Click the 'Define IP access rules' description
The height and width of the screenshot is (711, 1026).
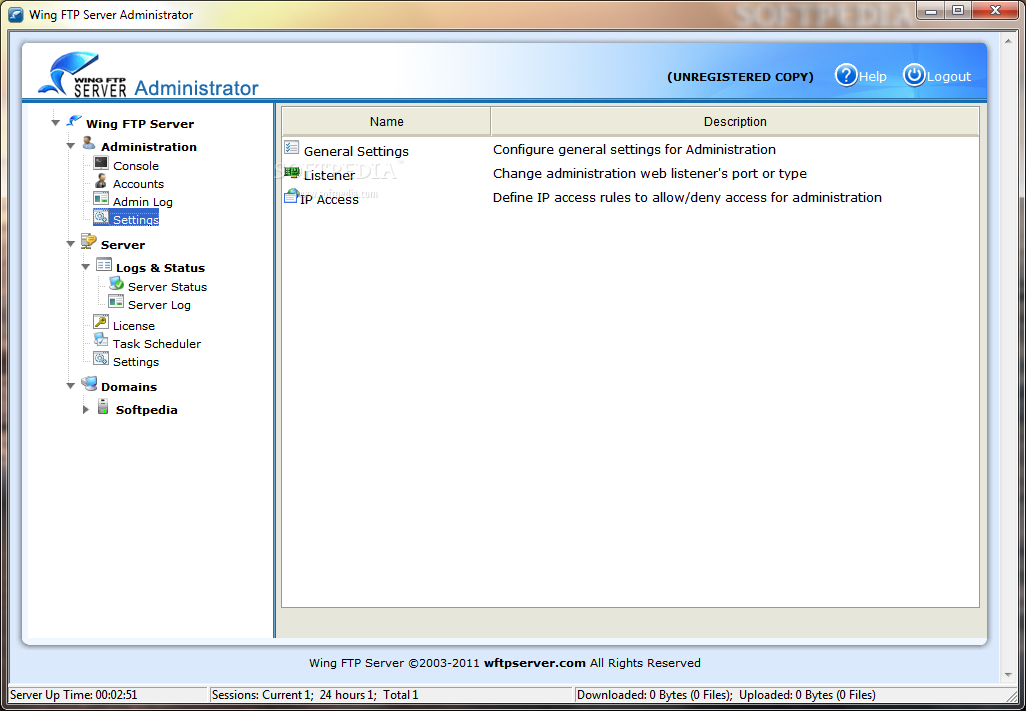click(x=687, y=198)
